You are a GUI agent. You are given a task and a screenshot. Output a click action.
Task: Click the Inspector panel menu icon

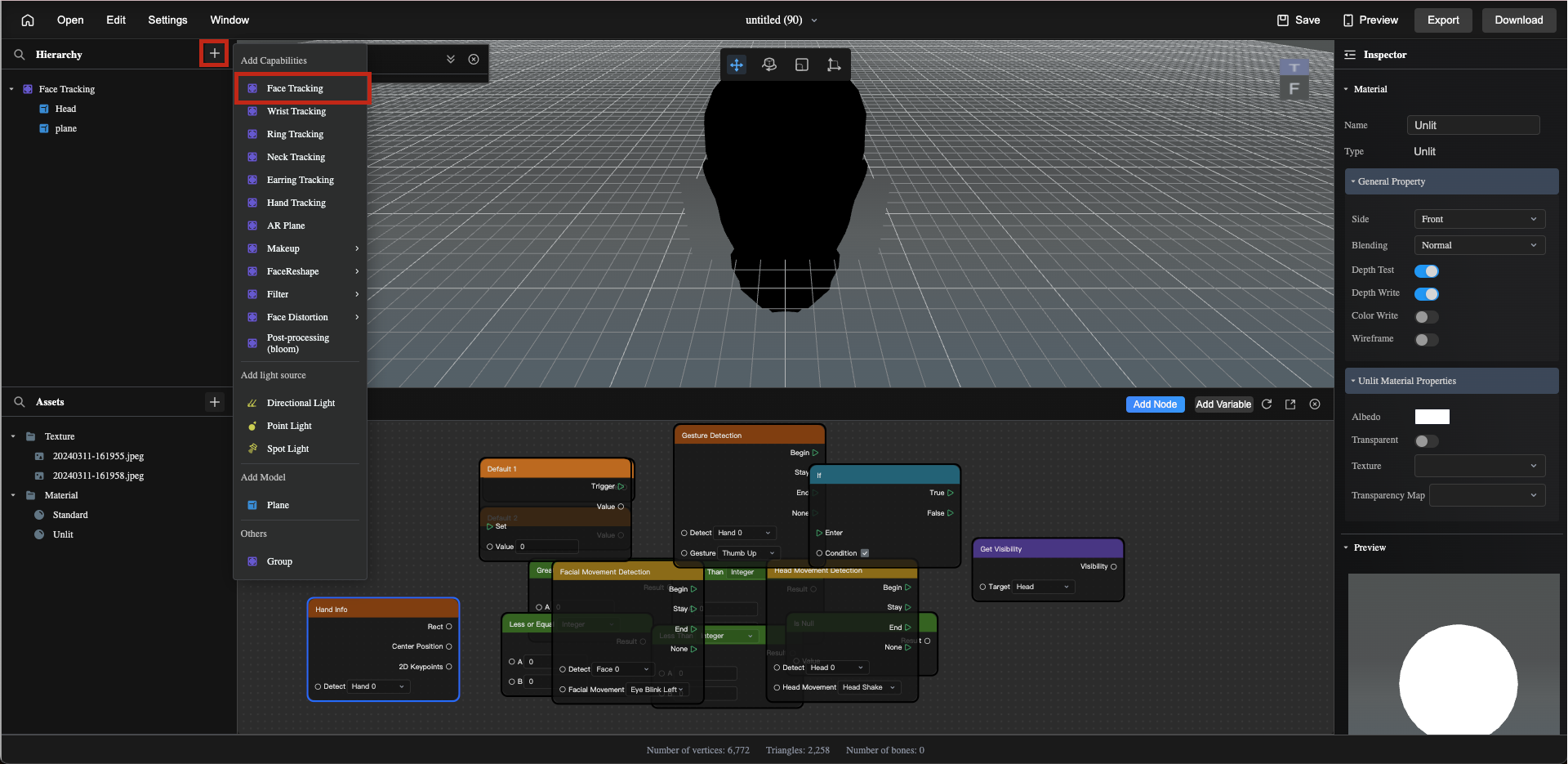pos(1350,55)
